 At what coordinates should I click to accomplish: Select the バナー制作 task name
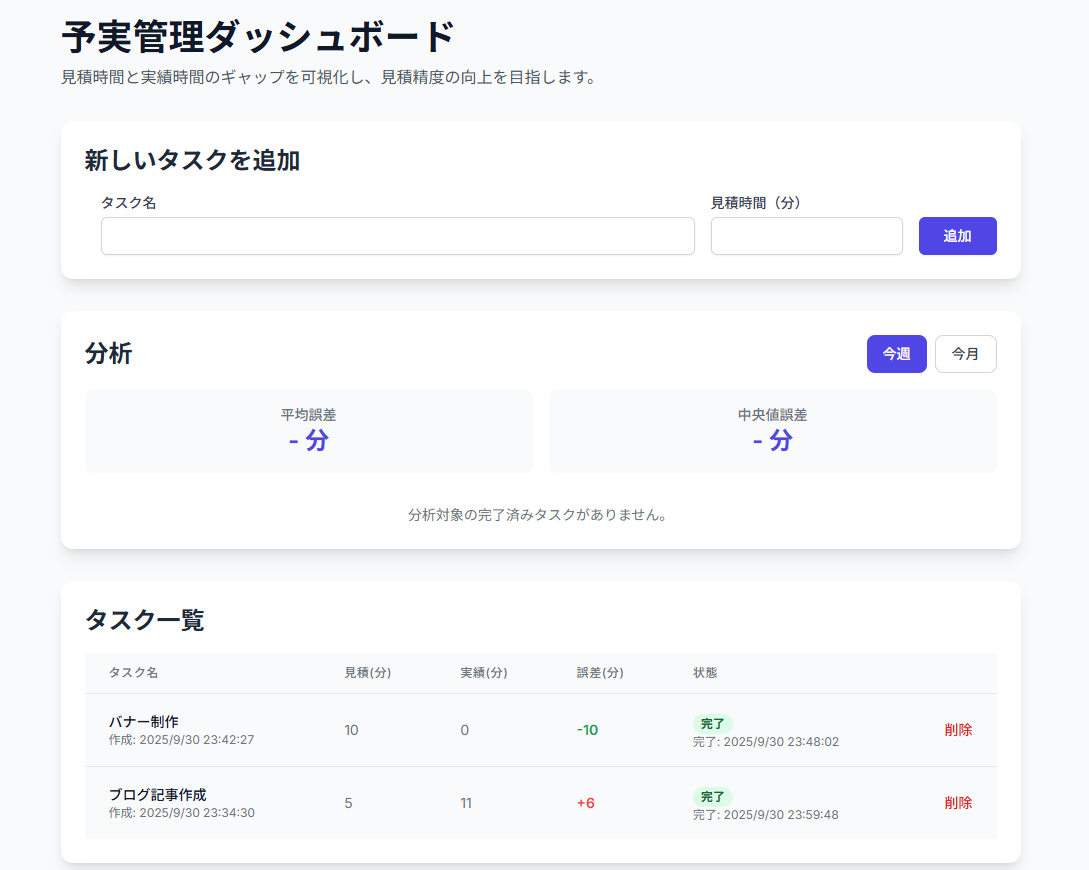point(144,721)
